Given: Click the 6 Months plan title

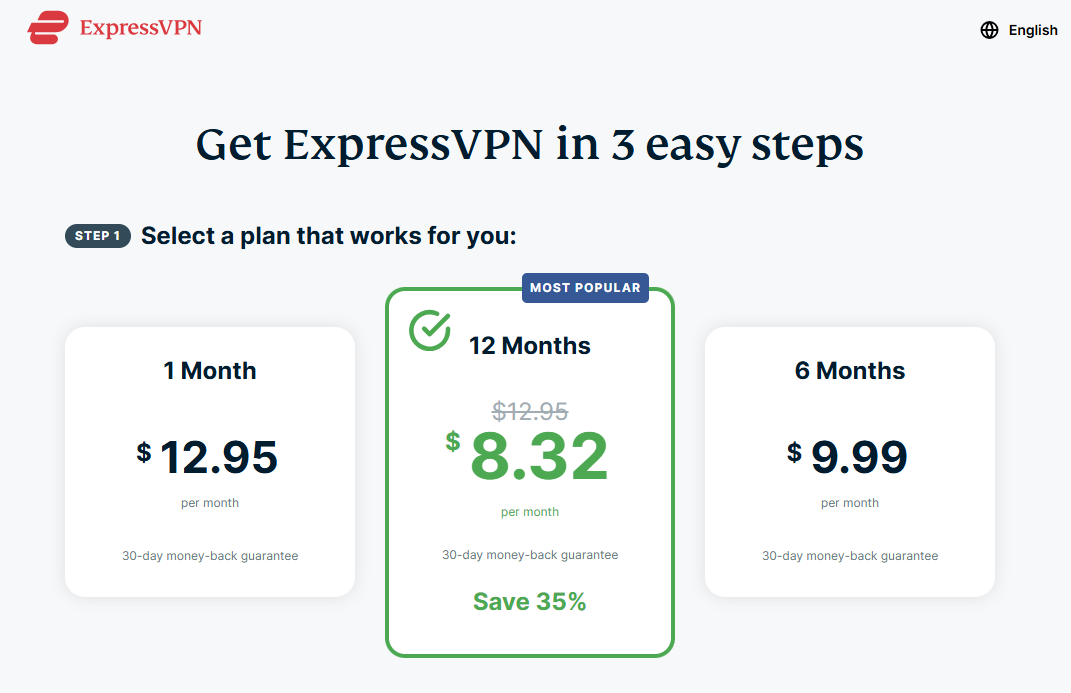Looking at the screenshot, I should tap(850, 371).
